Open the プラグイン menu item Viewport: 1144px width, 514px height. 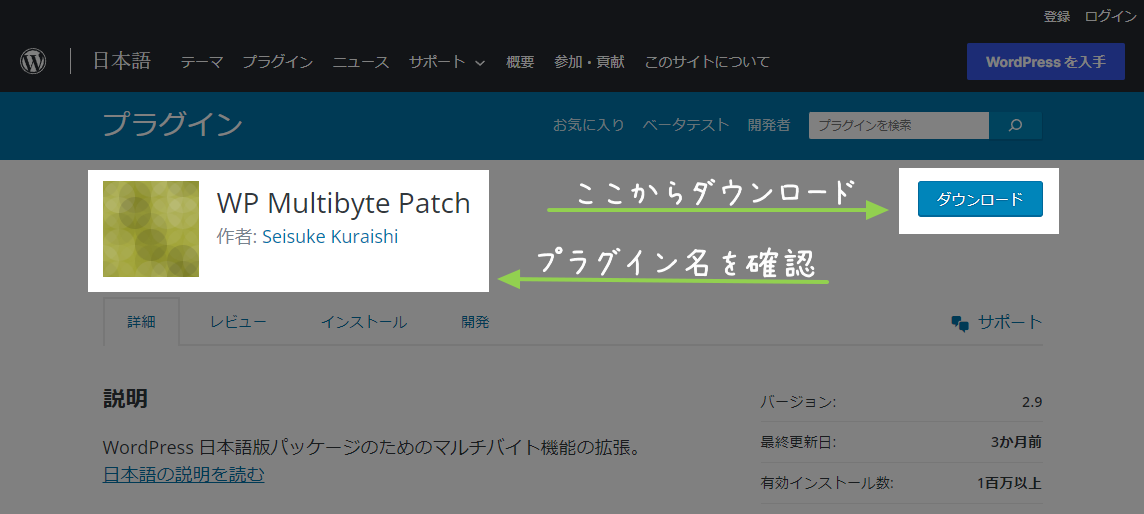(x=278, y=62)
